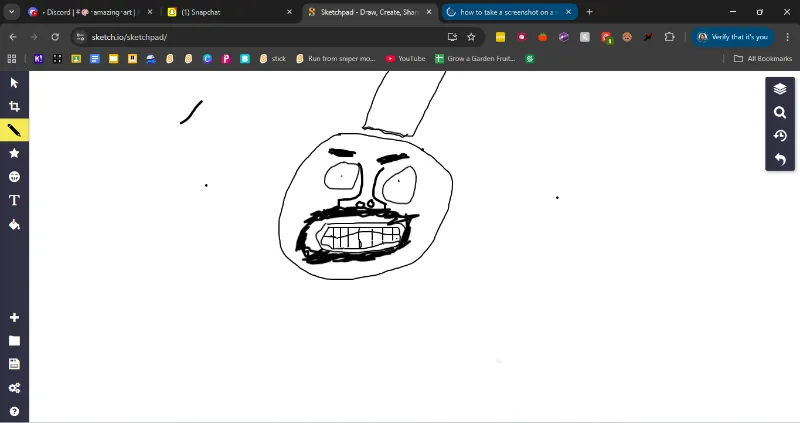This screenshot has height=423, width=800.
Task: Activate the highlighted Pencil brush tool
Action: [x=14, y=130]
